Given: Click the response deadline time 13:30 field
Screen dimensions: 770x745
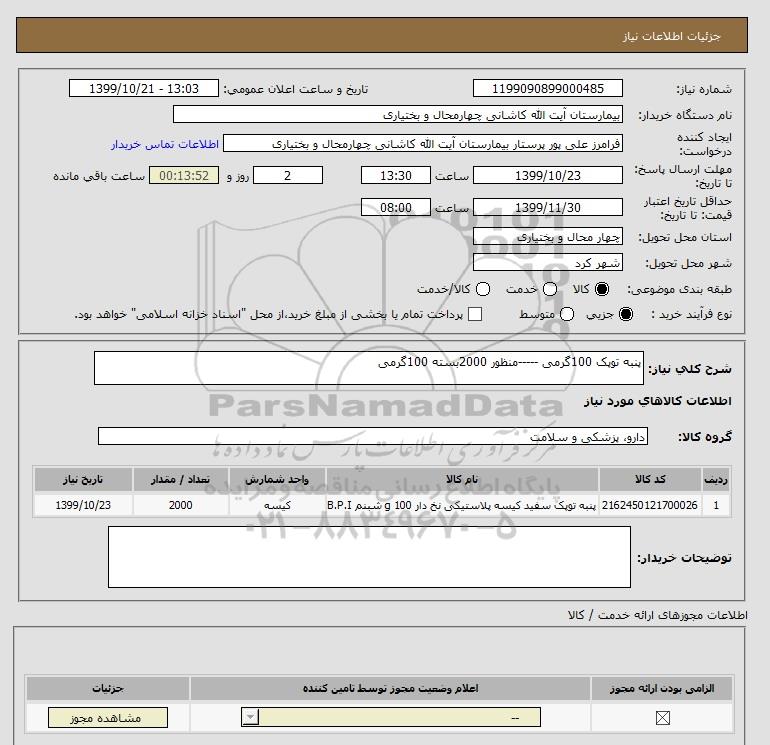Looking at the screenshot, I should [395, 175].
